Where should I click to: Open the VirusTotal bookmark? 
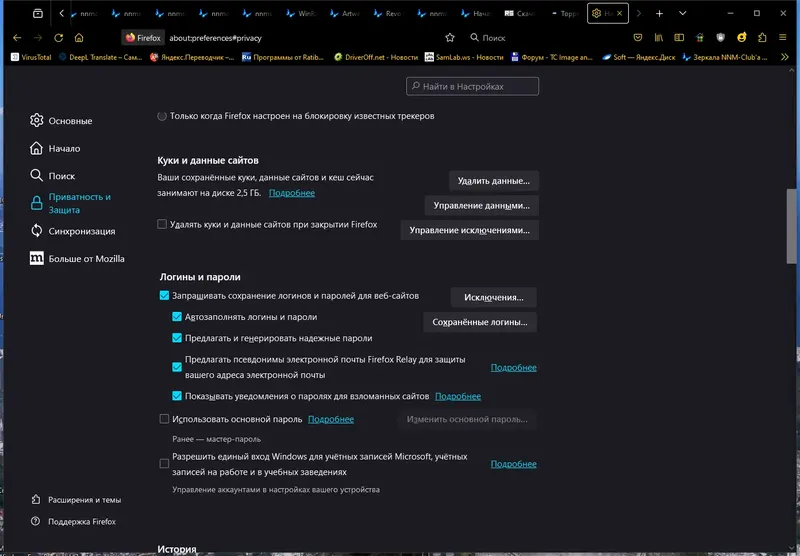32,57
